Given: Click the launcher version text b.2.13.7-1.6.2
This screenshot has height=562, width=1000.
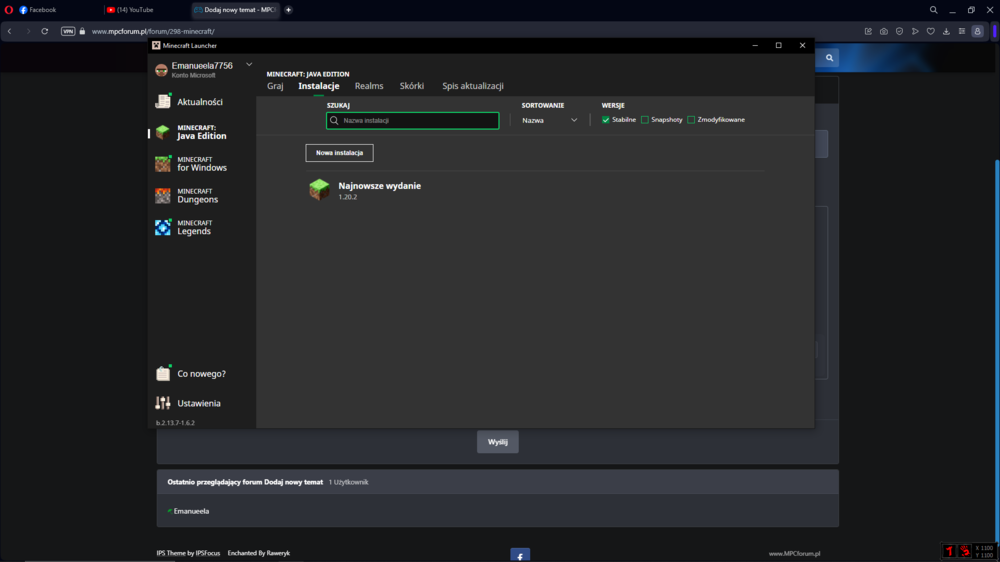Looking at the screenshot, I should tap(175, 423).
